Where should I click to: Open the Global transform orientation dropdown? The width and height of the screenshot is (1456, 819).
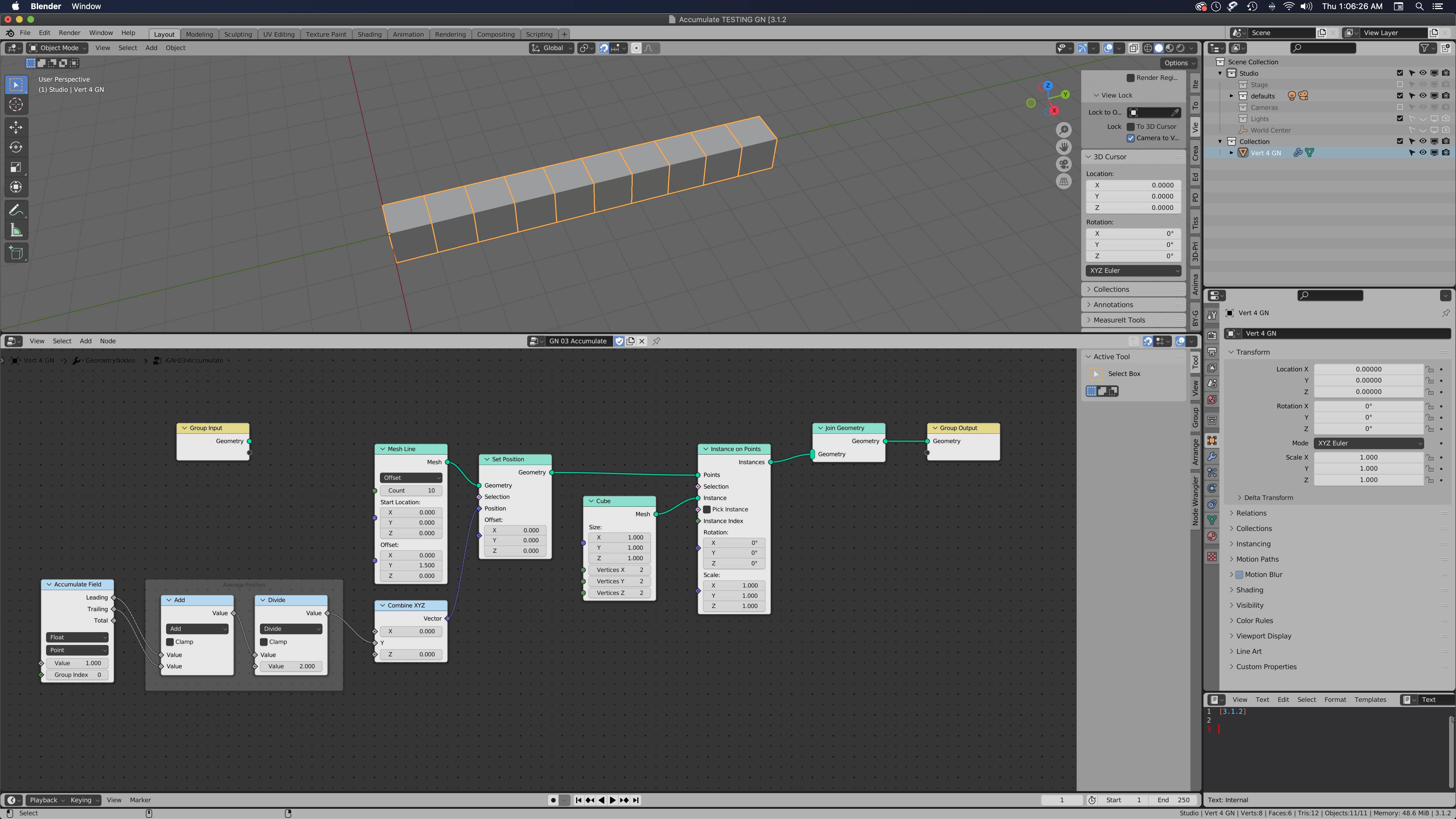coord(551,48)
